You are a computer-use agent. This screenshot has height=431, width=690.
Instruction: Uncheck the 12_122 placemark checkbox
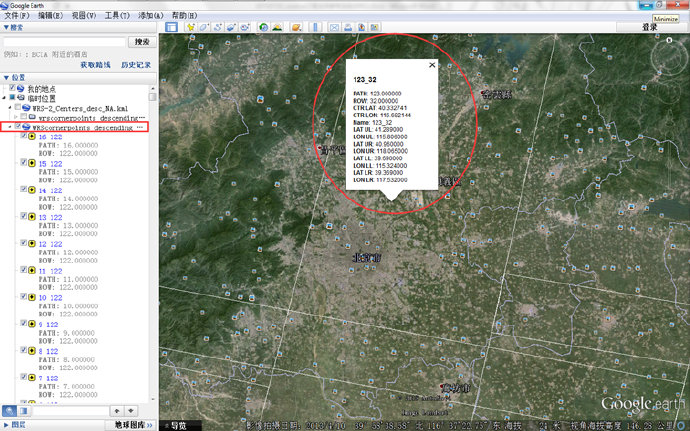pos(24,243)
